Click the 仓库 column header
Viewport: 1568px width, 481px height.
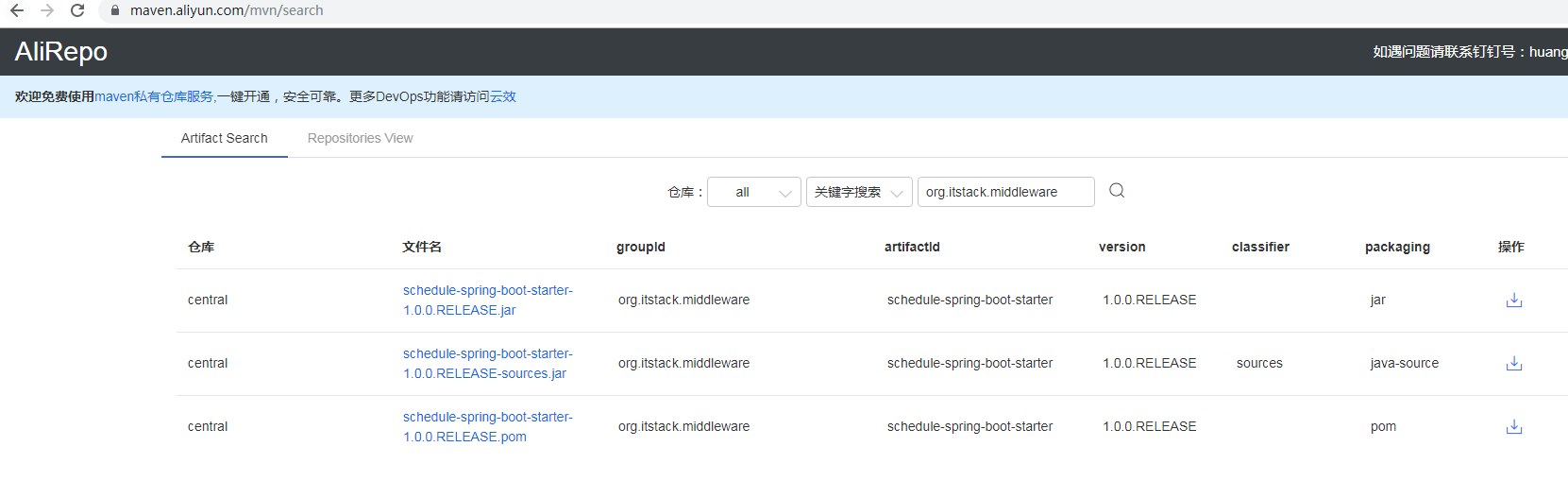(x=201, y=247)
